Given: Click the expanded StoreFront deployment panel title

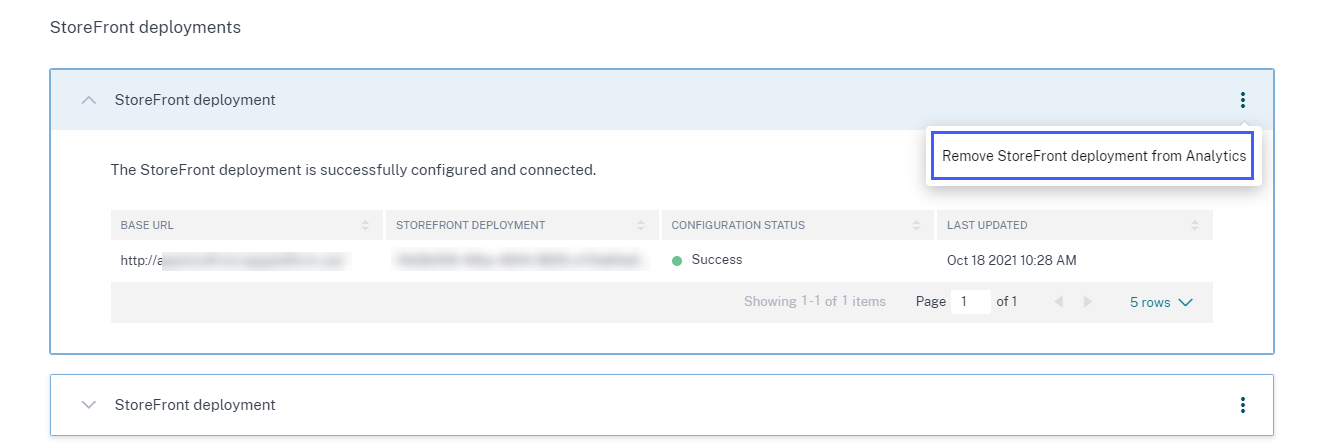Looking at the screenshot, I should click(195, 100).
